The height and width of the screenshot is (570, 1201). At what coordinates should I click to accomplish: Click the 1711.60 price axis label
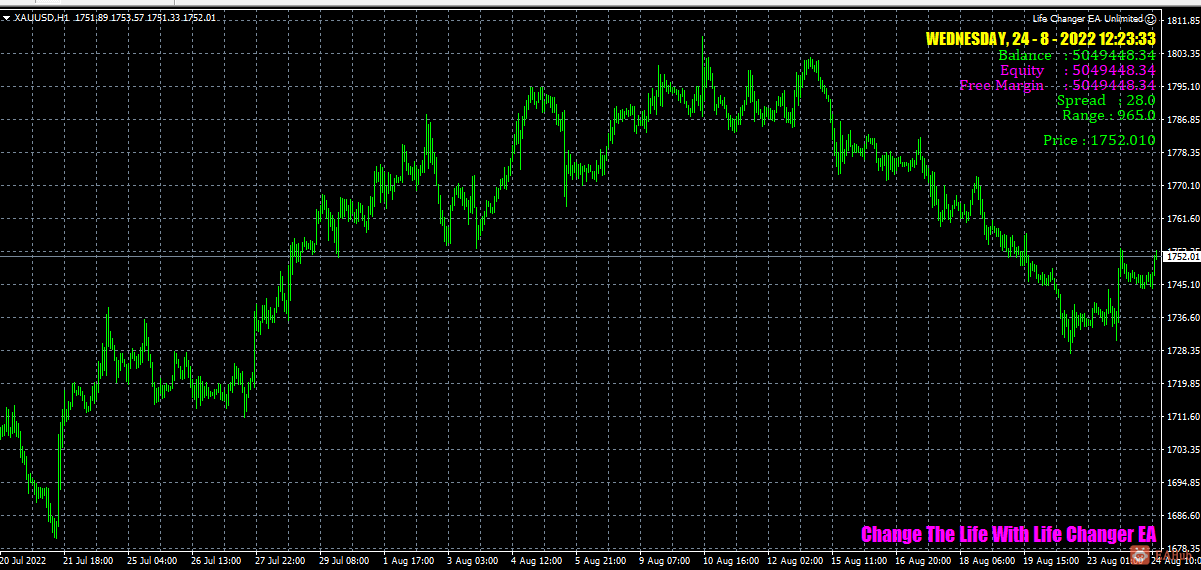(1182, 416)
